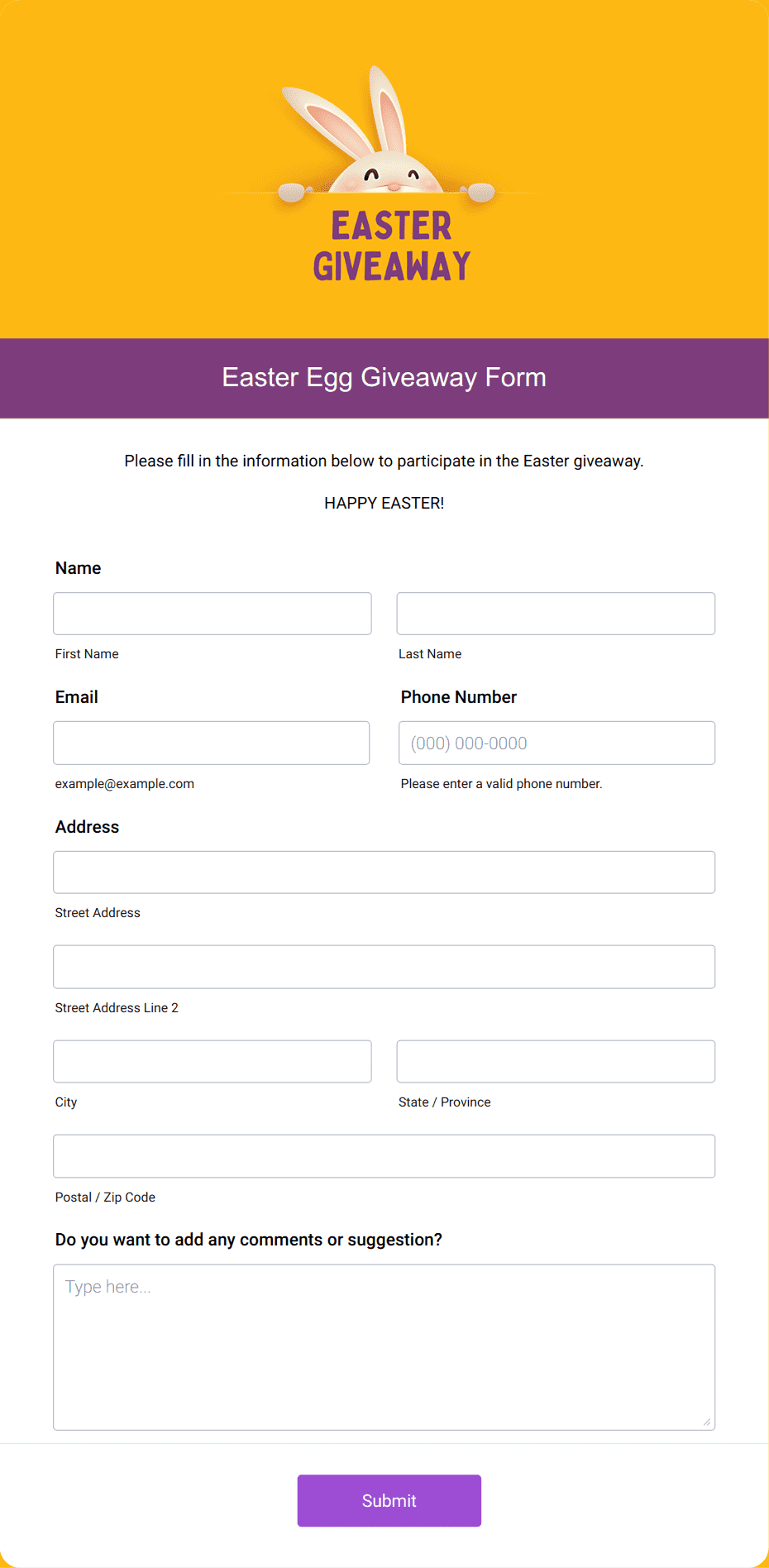This screenshot has height=1568, width=769.
Task: Click the Address section label
Action: [x=88, y=827]
